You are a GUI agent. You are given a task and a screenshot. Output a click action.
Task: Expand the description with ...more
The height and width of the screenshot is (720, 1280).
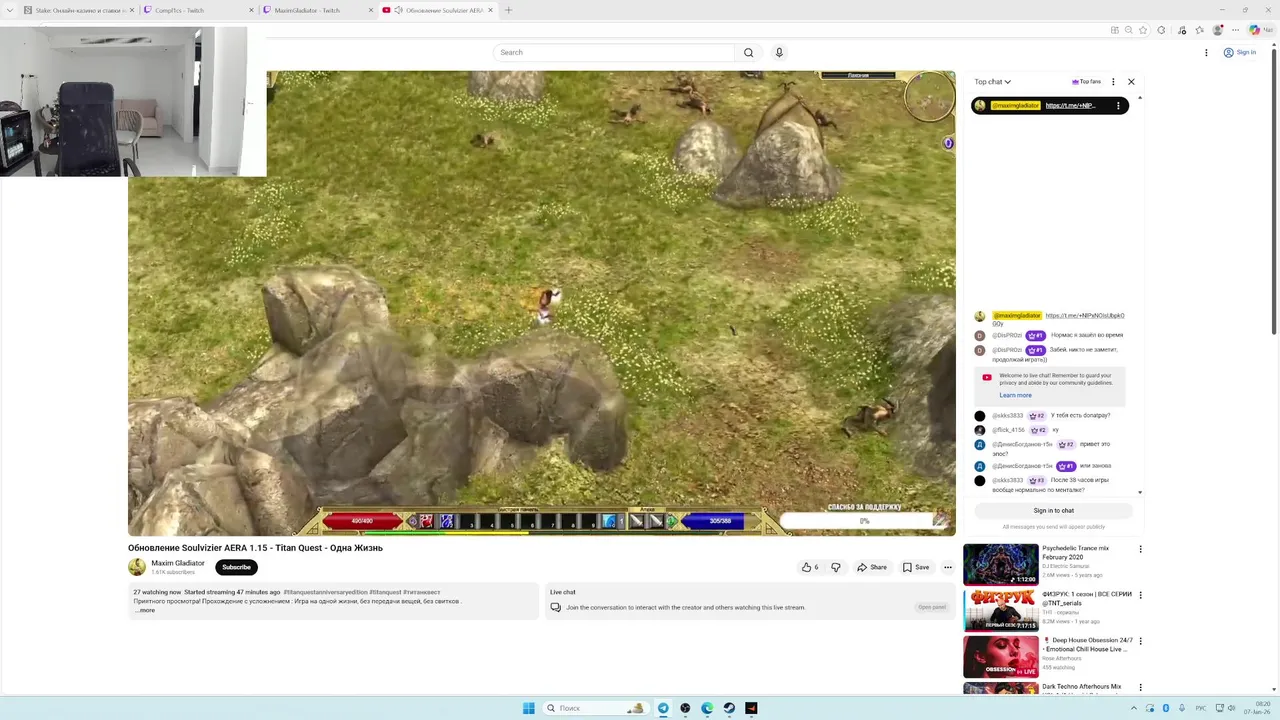coord(145,610)
